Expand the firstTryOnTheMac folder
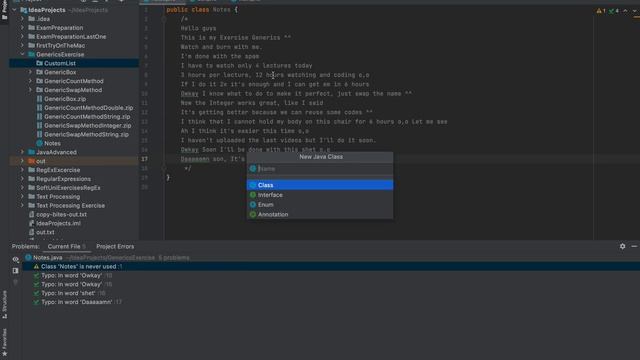 (x=22, y=45)
